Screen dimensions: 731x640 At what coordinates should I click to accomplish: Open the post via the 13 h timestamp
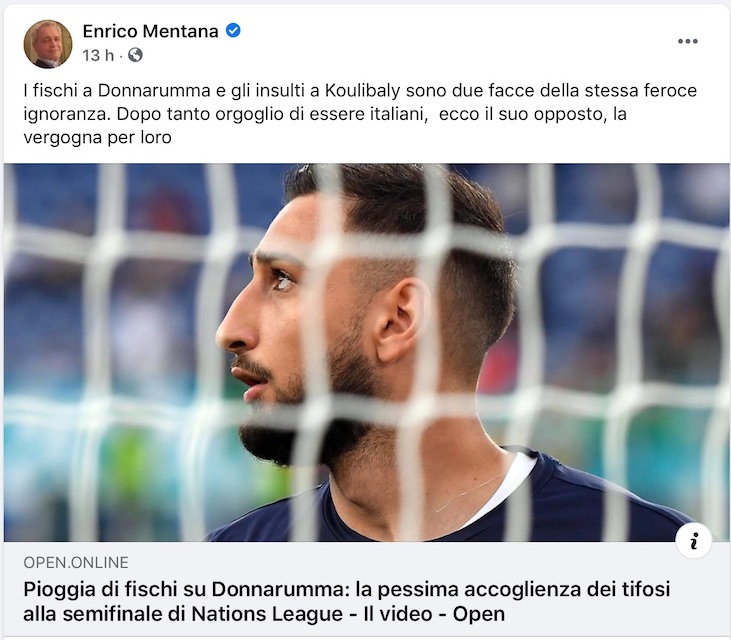pyautogui.click(x=98, y=55)
